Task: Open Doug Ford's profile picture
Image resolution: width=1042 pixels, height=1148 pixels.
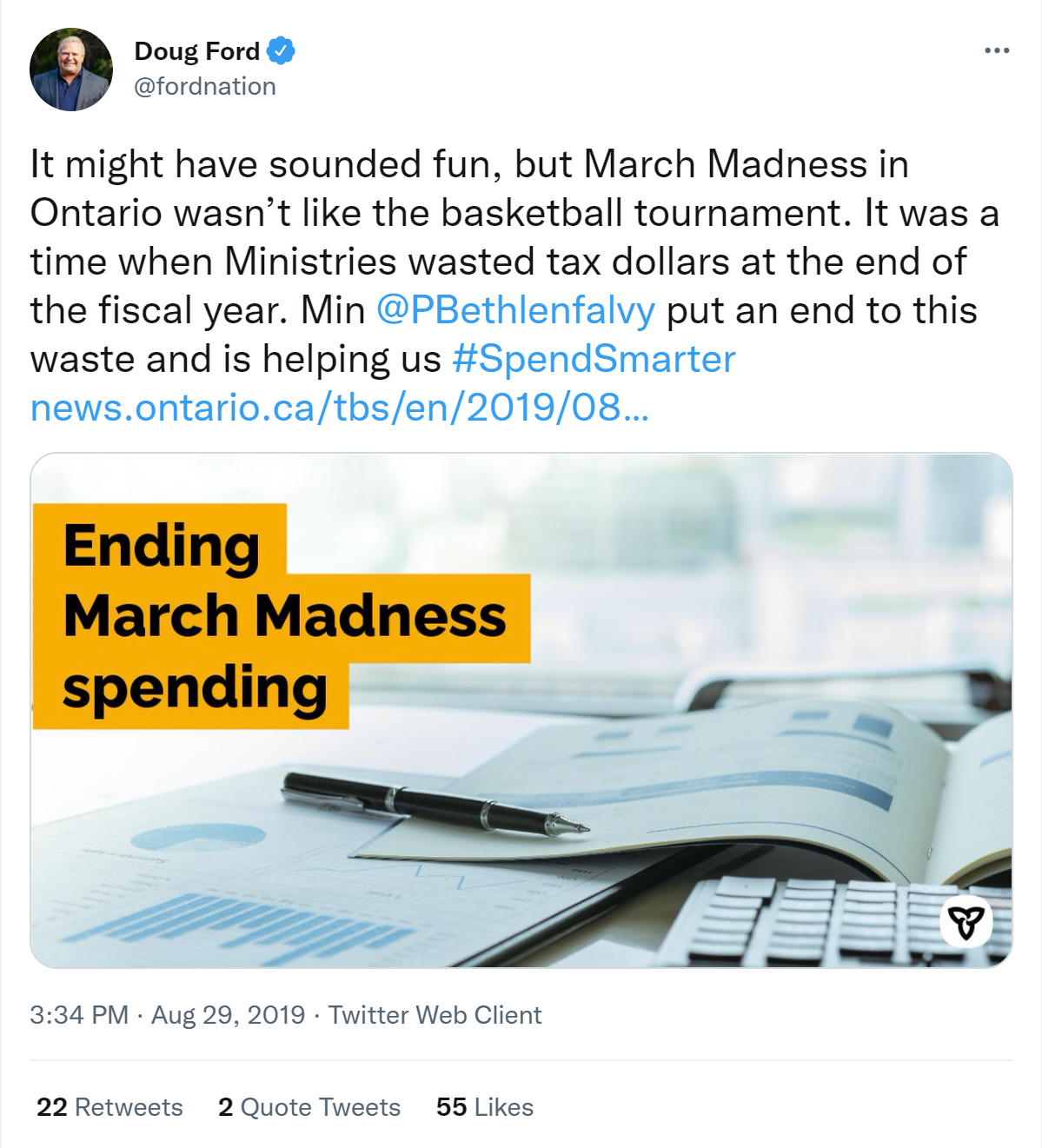Action: 71,70
